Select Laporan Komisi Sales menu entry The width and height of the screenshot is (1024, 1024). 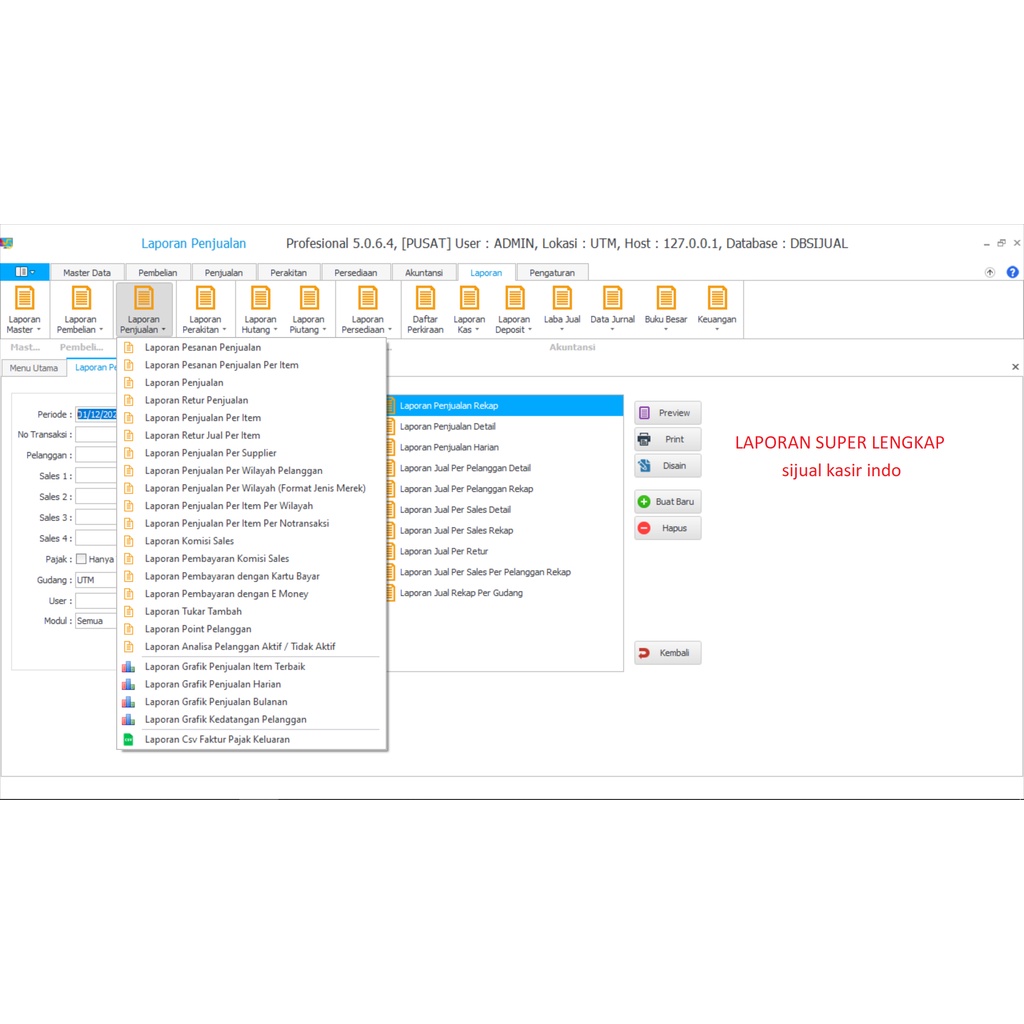click(x=251, y=541)
